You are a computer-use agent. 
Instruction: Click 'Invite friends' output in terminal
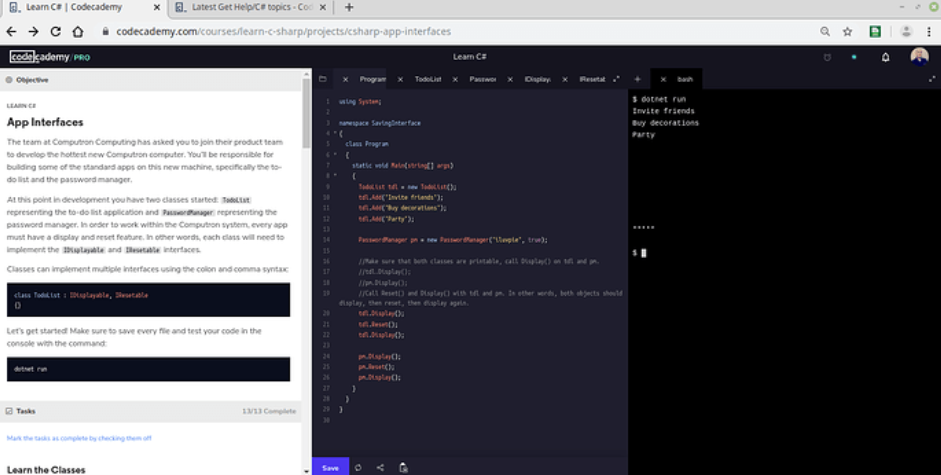[x=663, y=111]
